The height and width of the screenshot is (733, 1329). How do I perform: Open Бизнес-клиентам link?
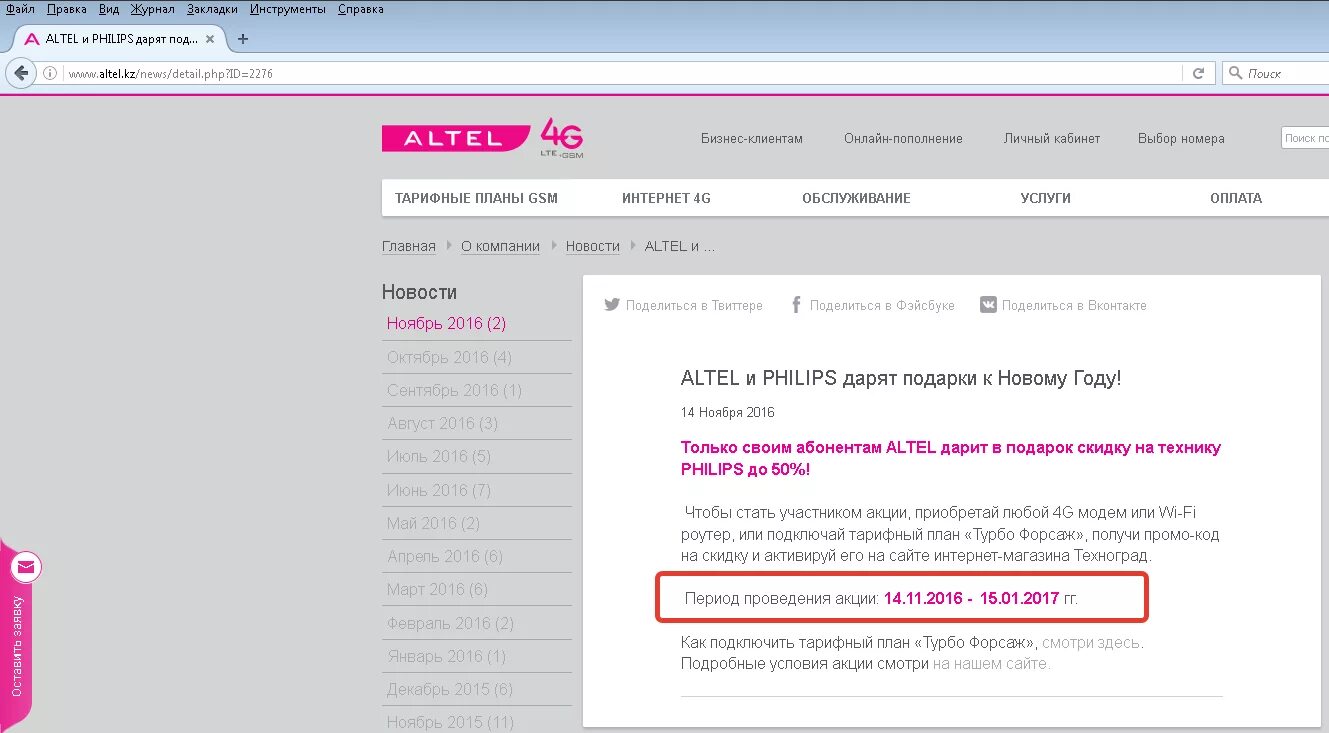pos(752,139)
